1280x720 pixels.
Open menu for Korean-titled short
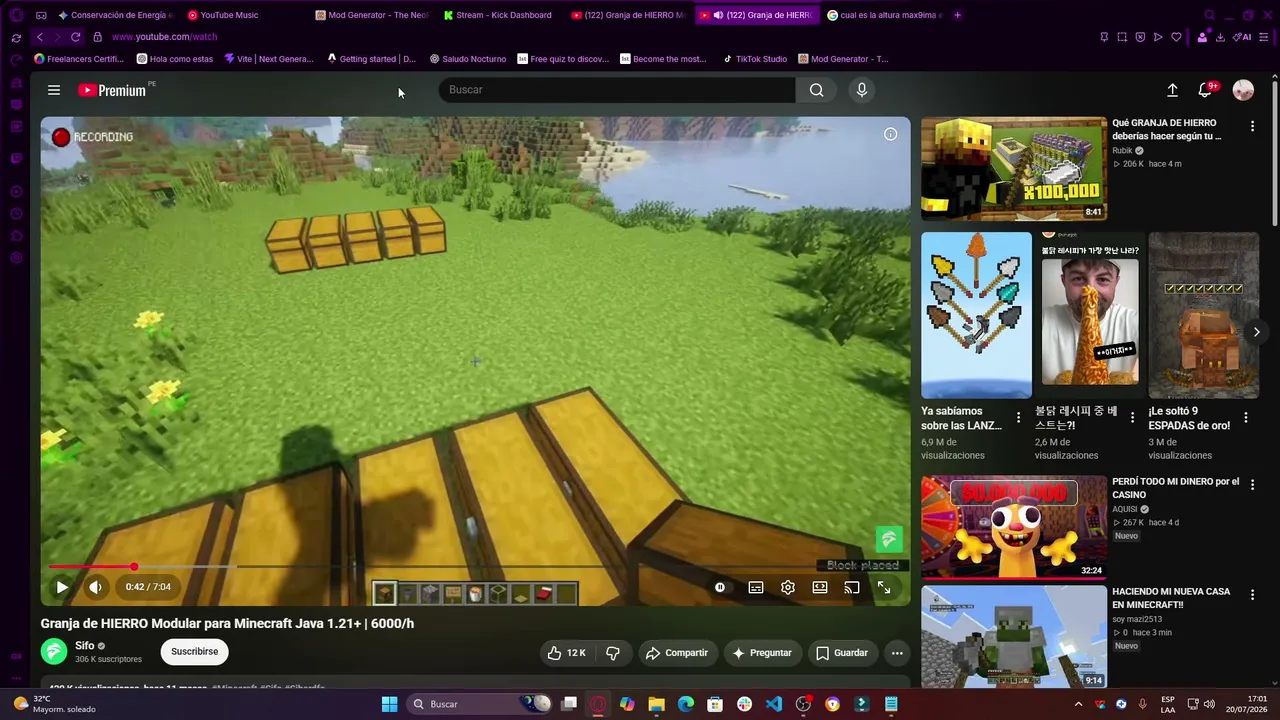pyautogui.click(x=1132, y=417)
